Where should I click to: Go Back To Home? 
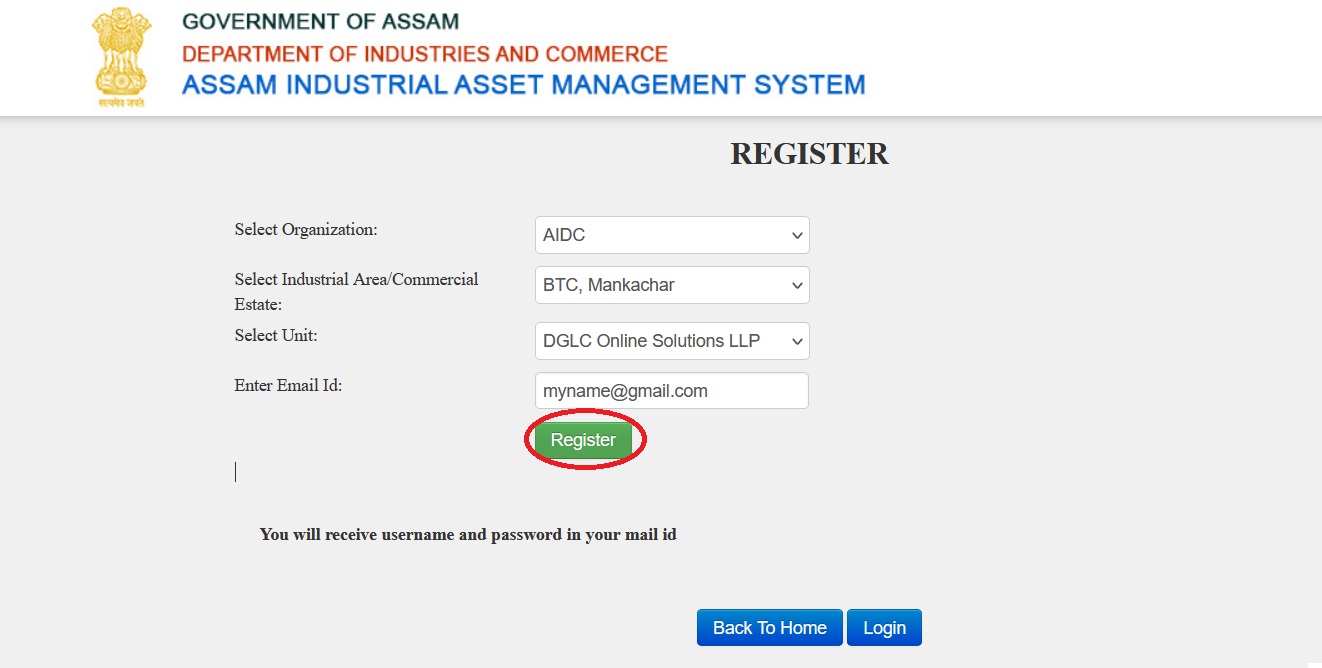click(769, 628)
